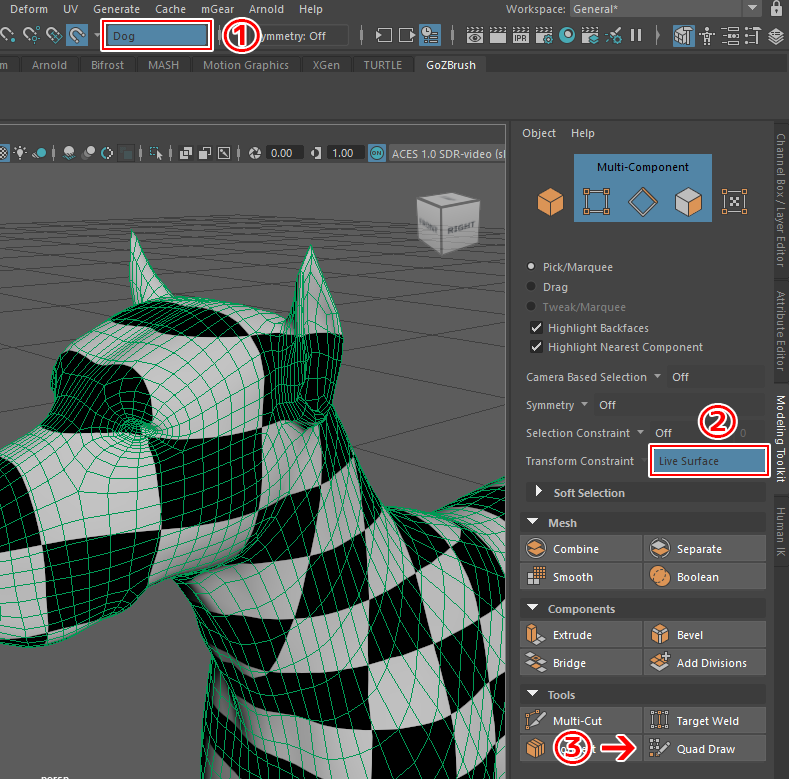Switch to Edge selection mode icon

tap(641, 202)
